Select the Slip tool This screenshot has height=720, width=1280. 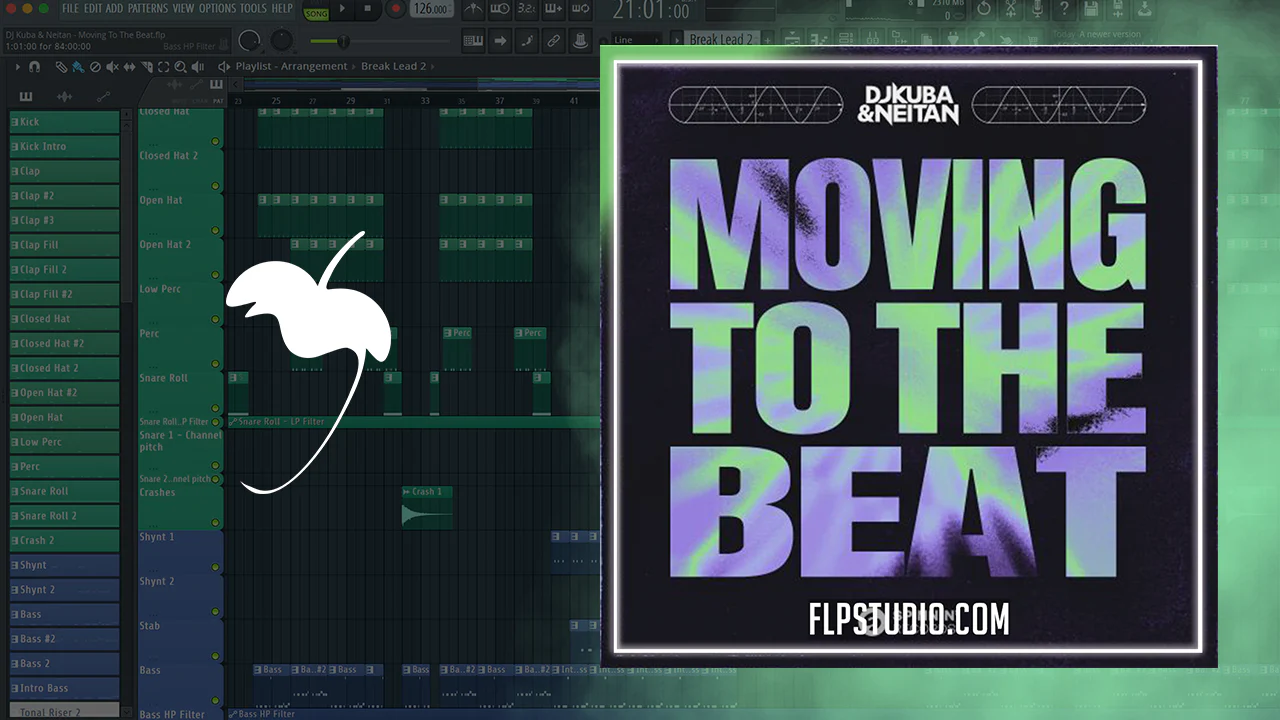point(129,67)
